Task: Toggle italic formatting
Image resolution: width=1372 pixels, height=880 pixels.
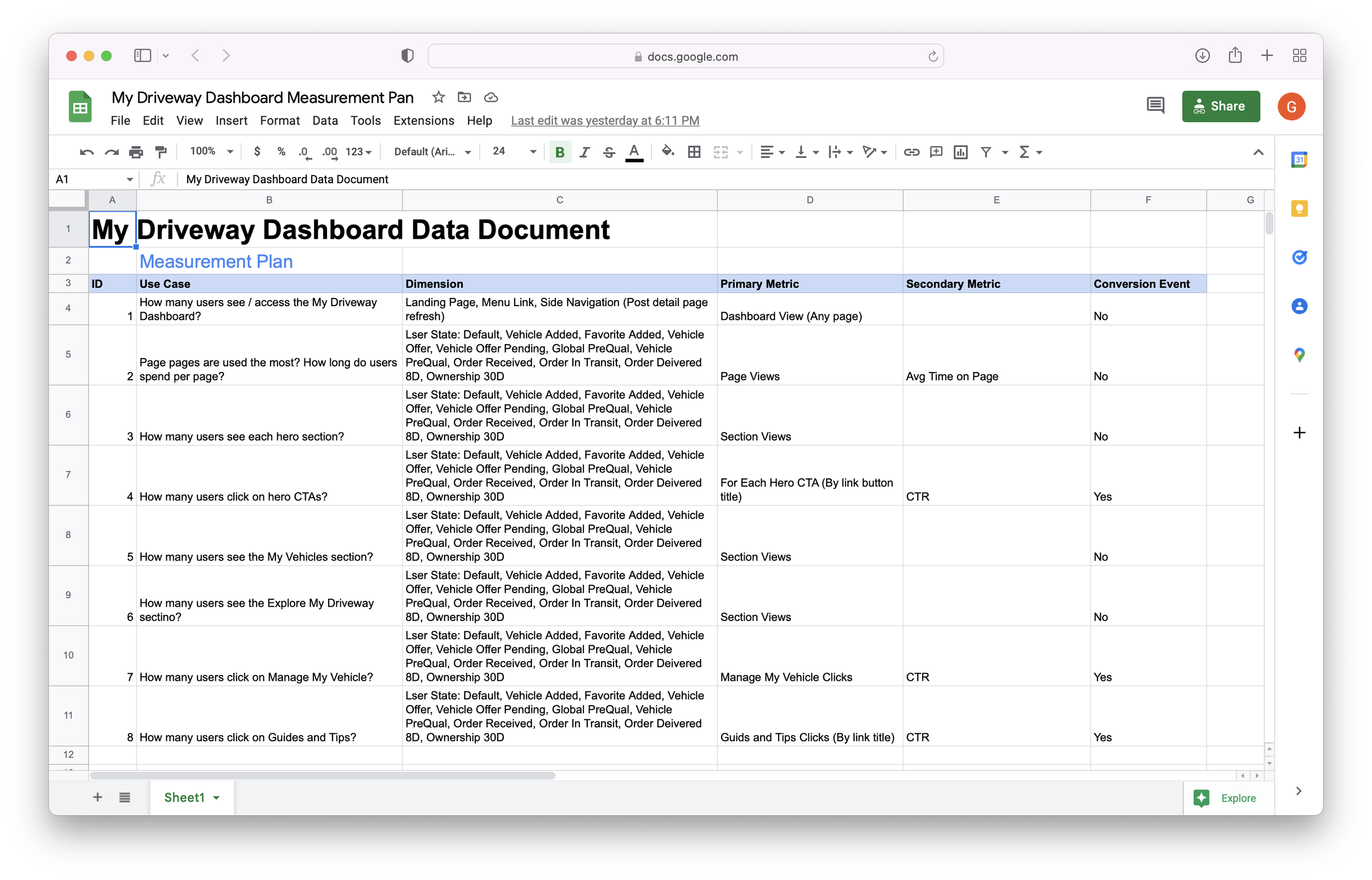Action: (584, 152)
